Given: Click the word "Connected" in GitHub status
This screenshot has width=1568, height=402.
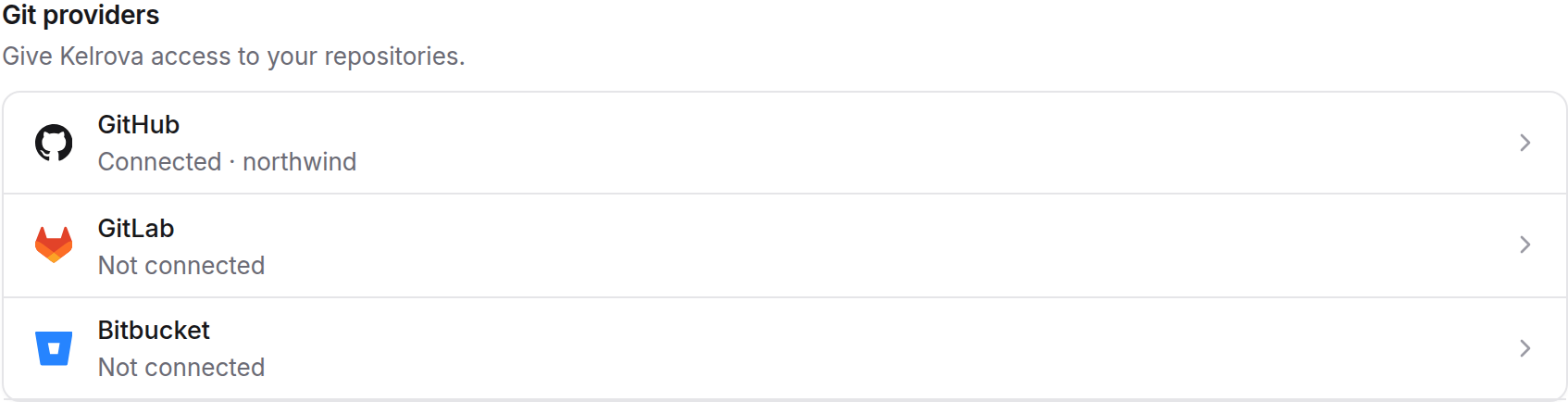Looking at the screenshot, I should click(x=159, y=162).
